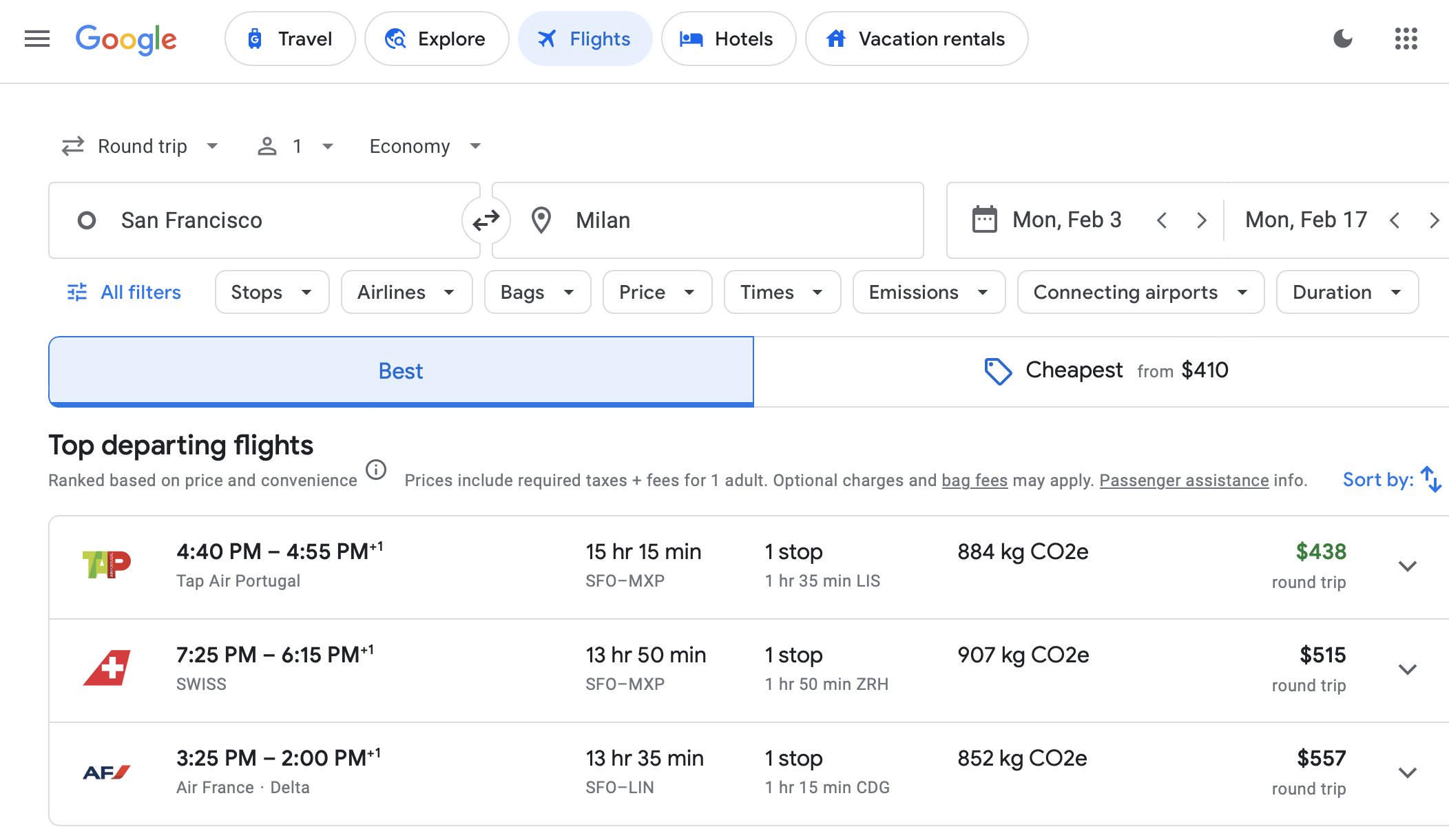The image size is (1449, 840).
Task: Click the 4:40 PM – 4:55 PM flight time
Action: (280, 551)
